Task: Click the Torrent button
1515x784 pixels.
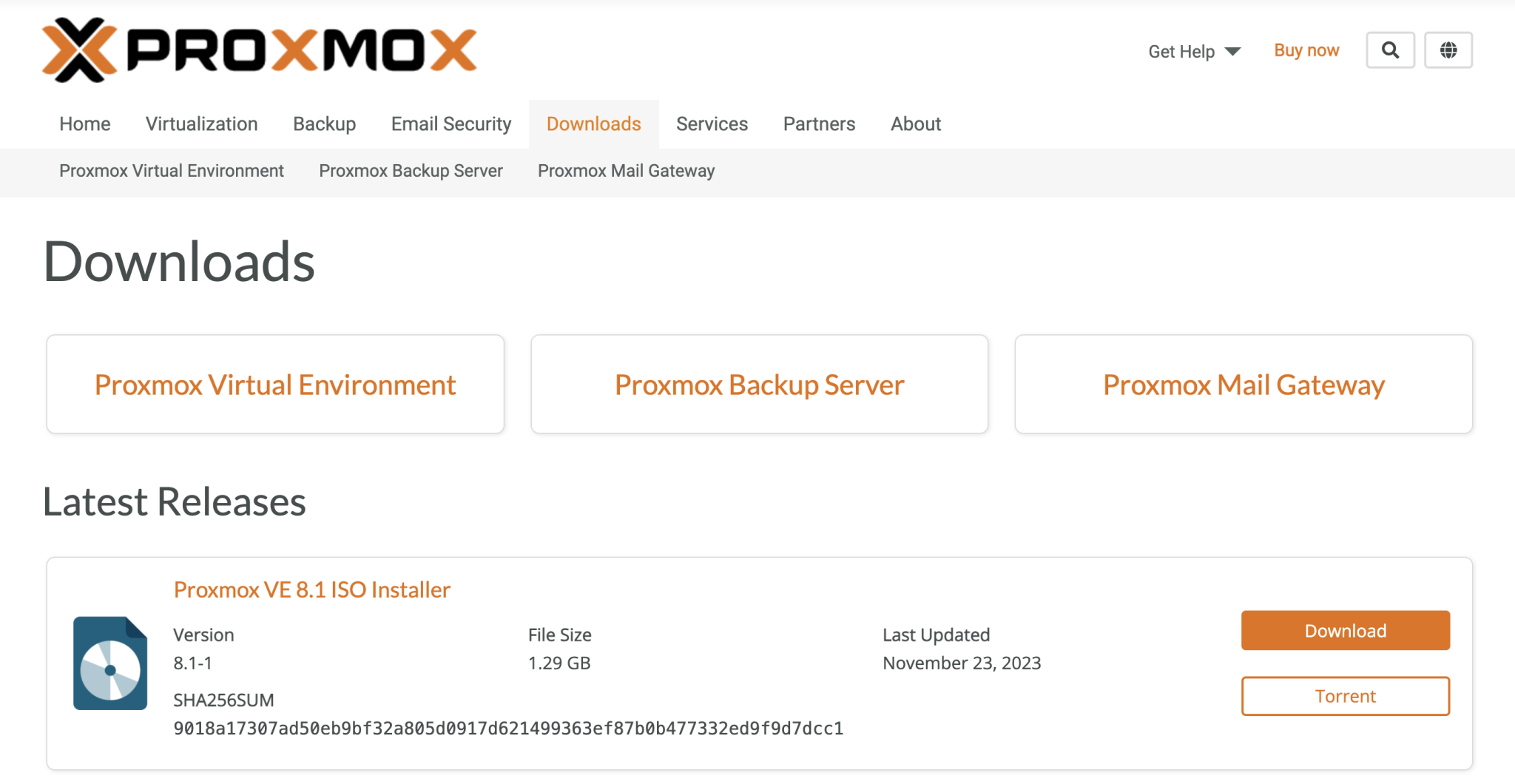Action: 1345,695
